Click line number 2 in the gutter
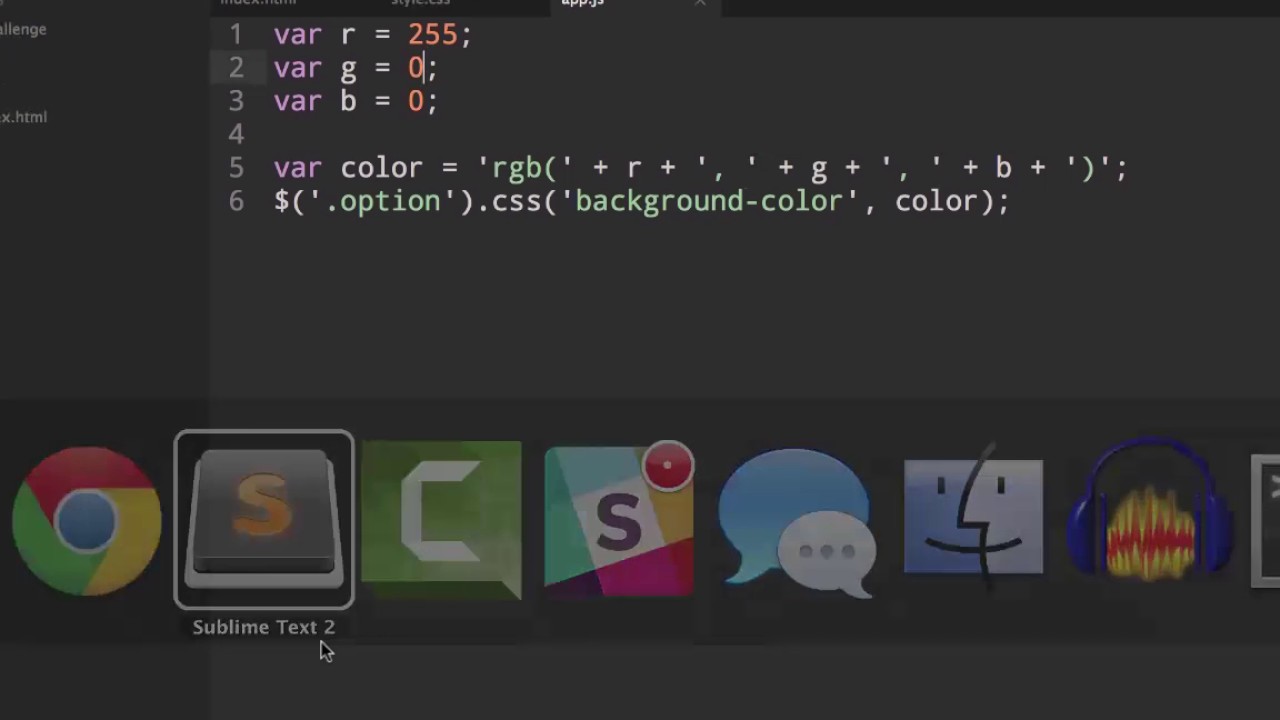Image resolution: width=1280 pixels, height=720 pixels. [236, 68]
